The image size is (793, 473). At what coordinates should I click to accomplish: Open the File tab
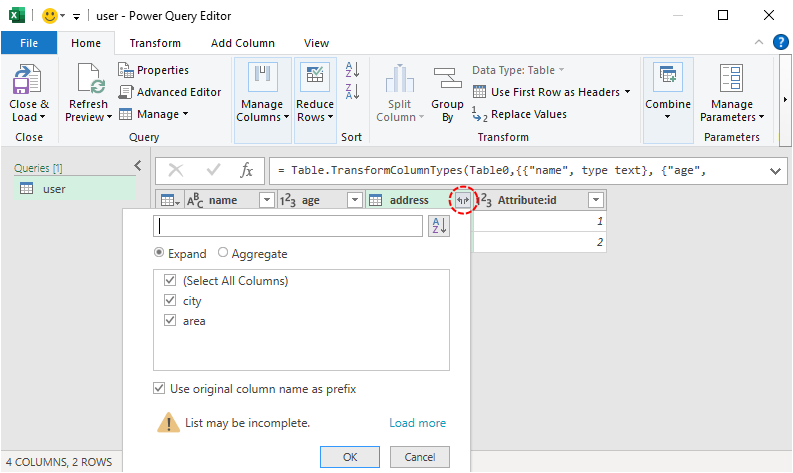tap(29, 43)
